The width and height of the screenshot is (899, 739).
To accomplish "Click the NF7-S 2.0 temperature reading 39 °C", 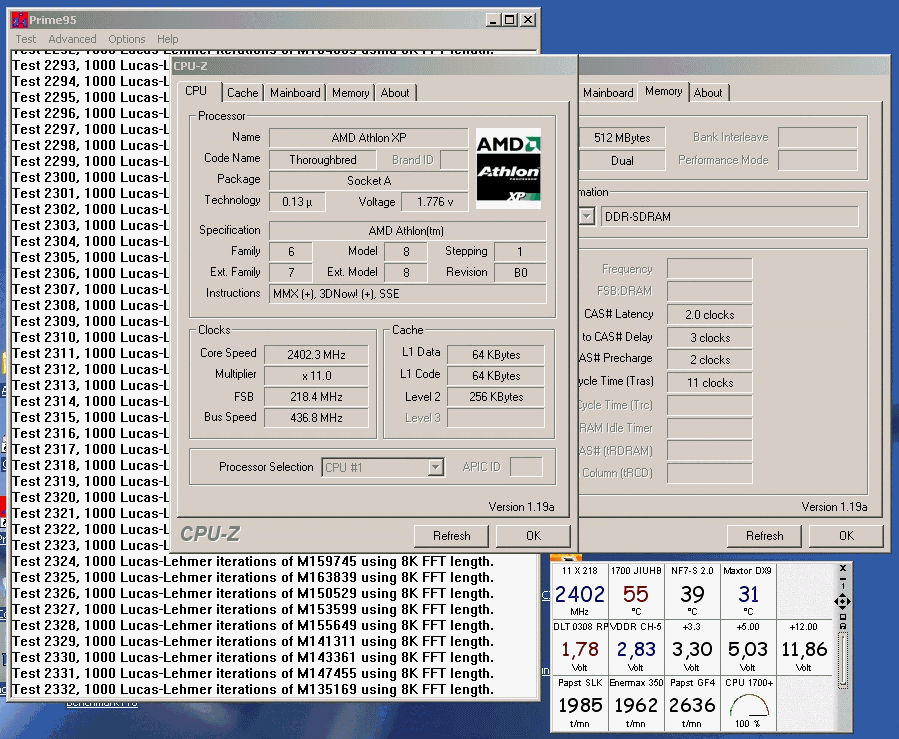I will click(x=691, y=595).
